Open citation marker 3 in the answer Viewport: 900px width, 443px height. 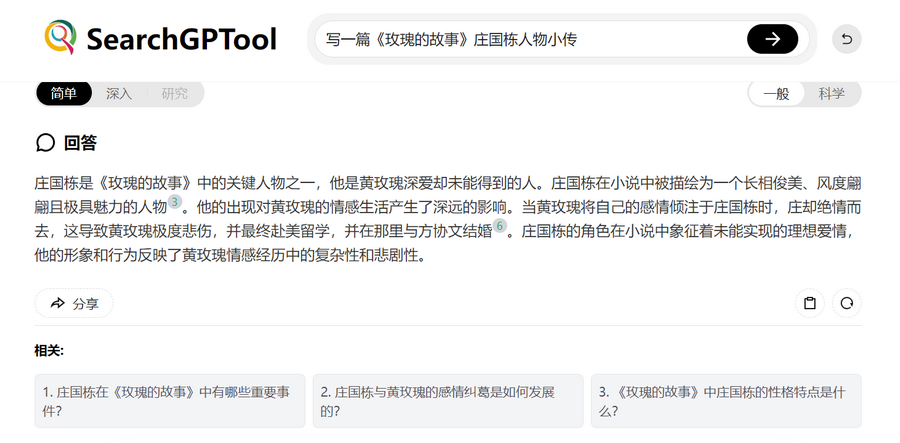[175, 203]
